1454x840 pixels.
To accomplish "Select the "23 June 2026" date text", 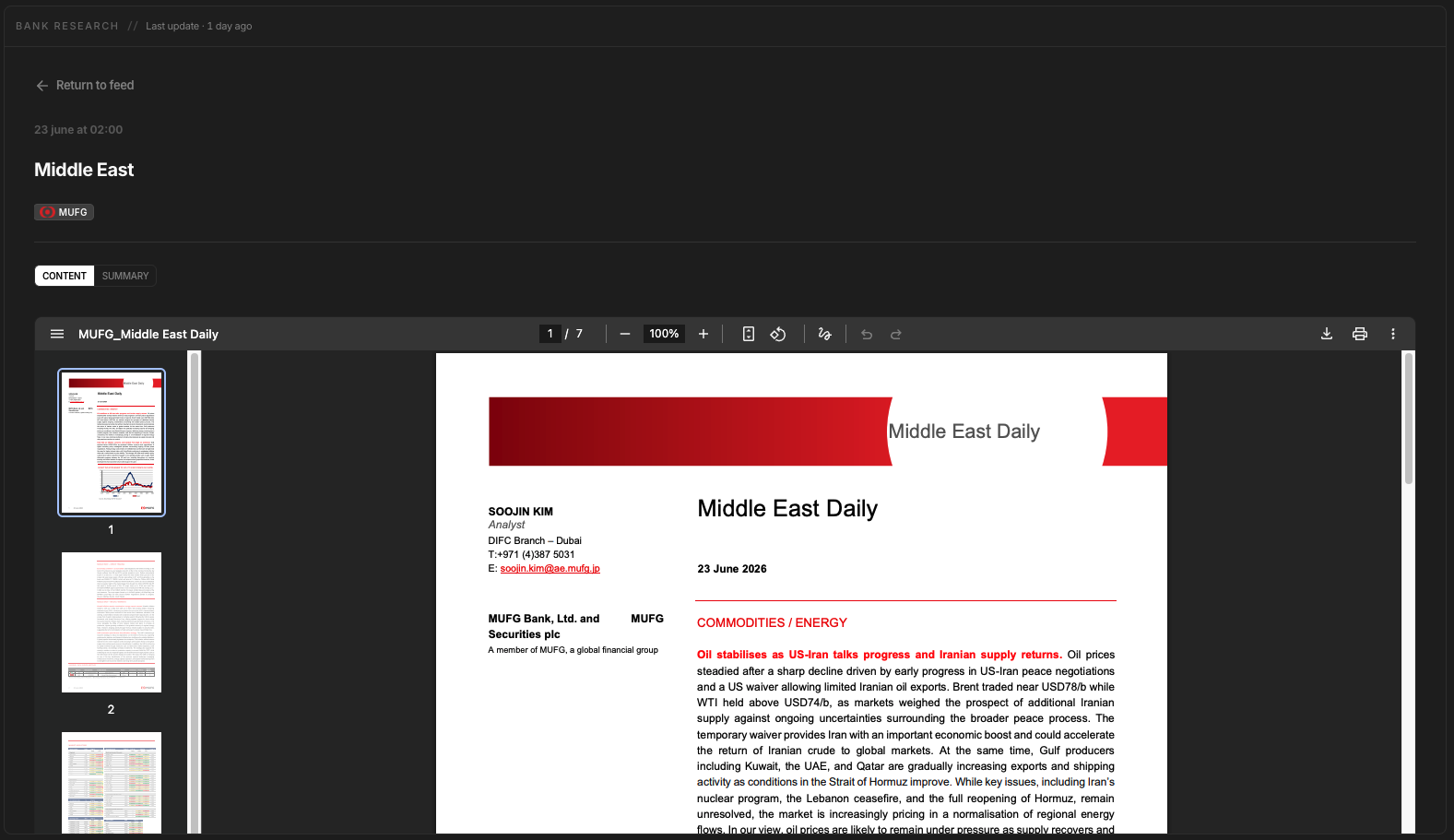I will point(732,569).
